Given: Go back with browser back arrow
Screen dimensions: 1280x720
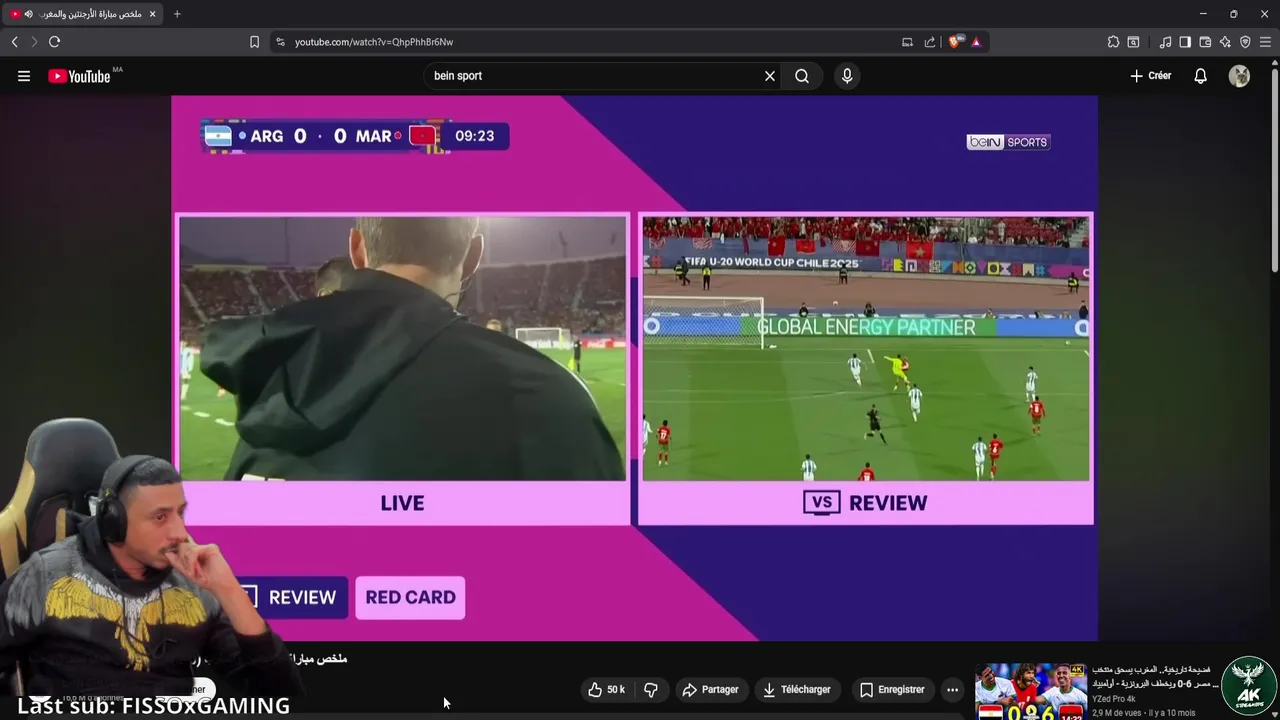Looking at the screenshot, I should pos(15,42).
